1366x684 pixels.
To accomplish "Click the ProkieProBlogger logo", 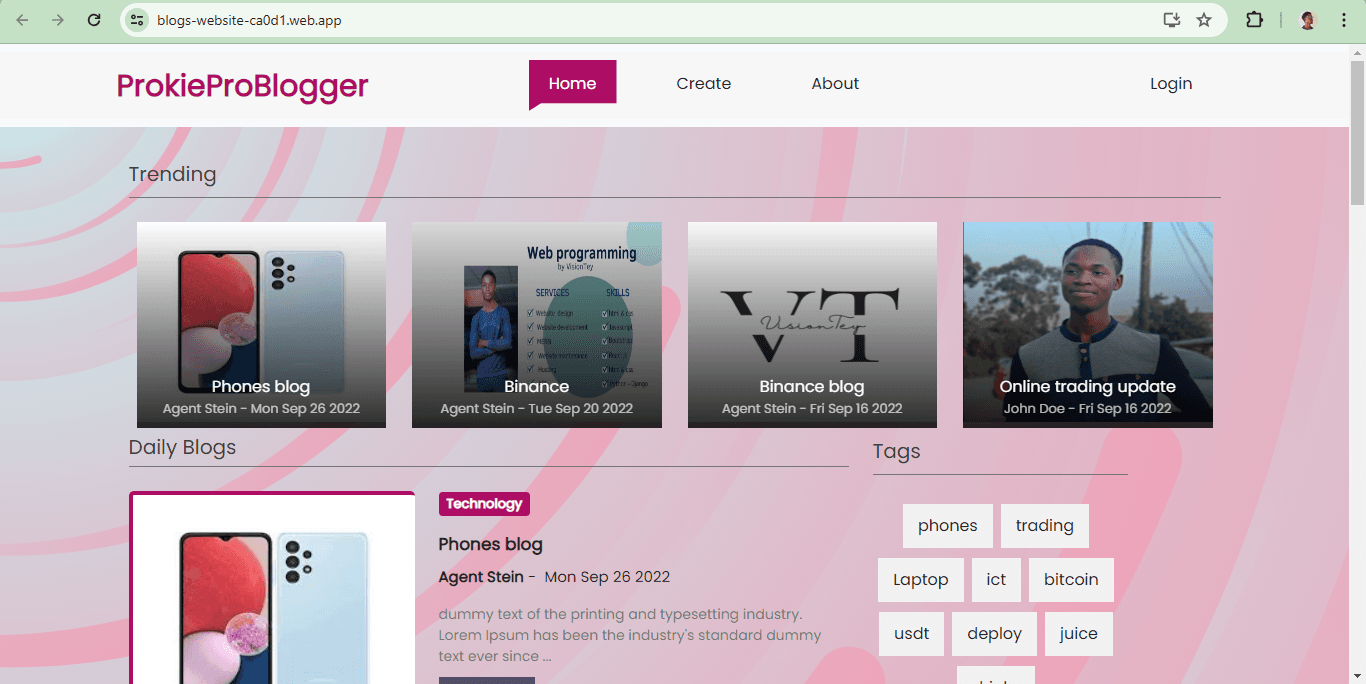I will [x=242, y=86].
